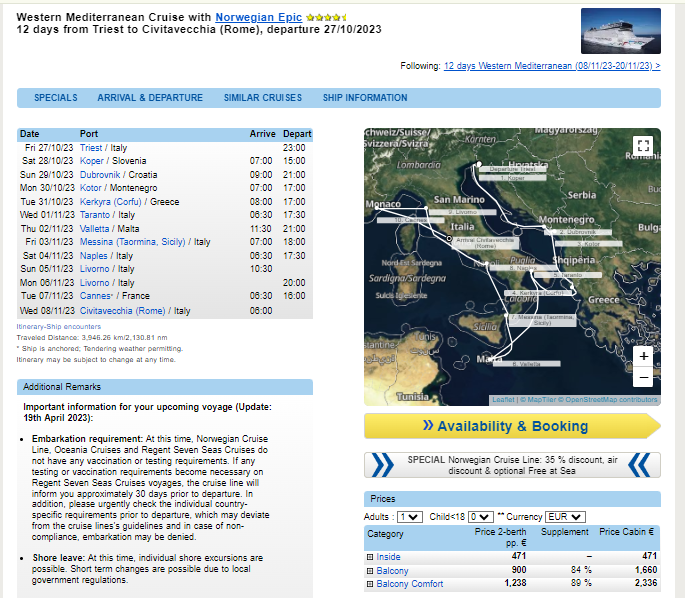Expand the Balcony Comfort plus icon

tap(370, 584)
